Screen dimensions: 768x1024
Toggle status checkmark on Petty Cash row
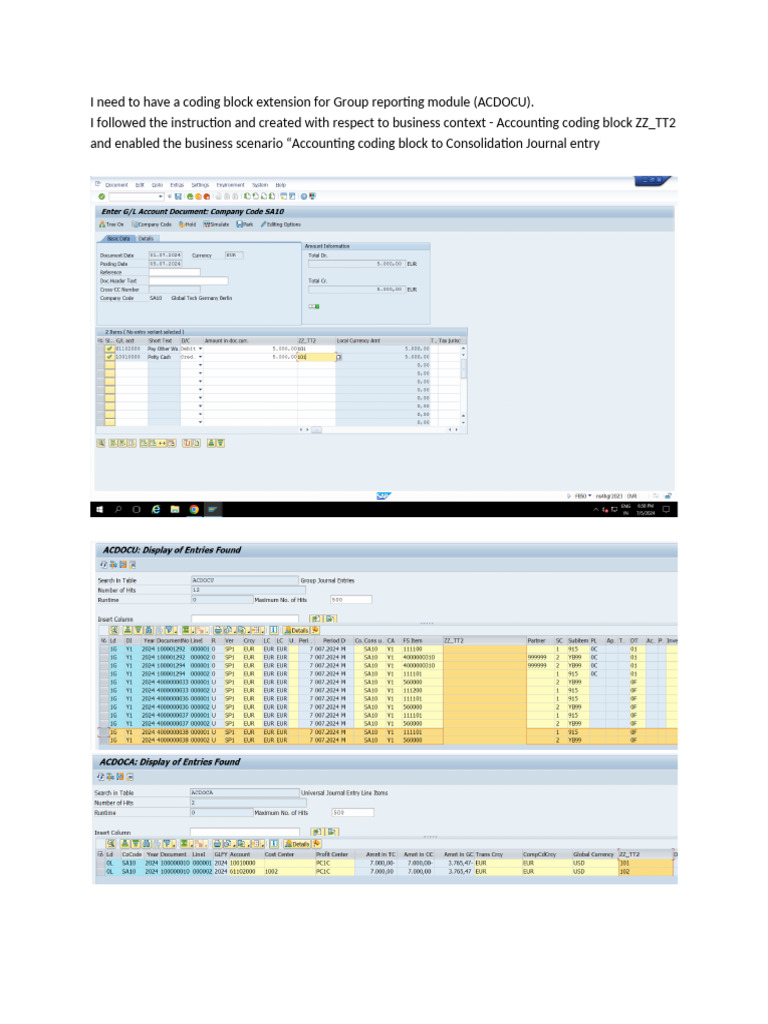click(109, 357)
